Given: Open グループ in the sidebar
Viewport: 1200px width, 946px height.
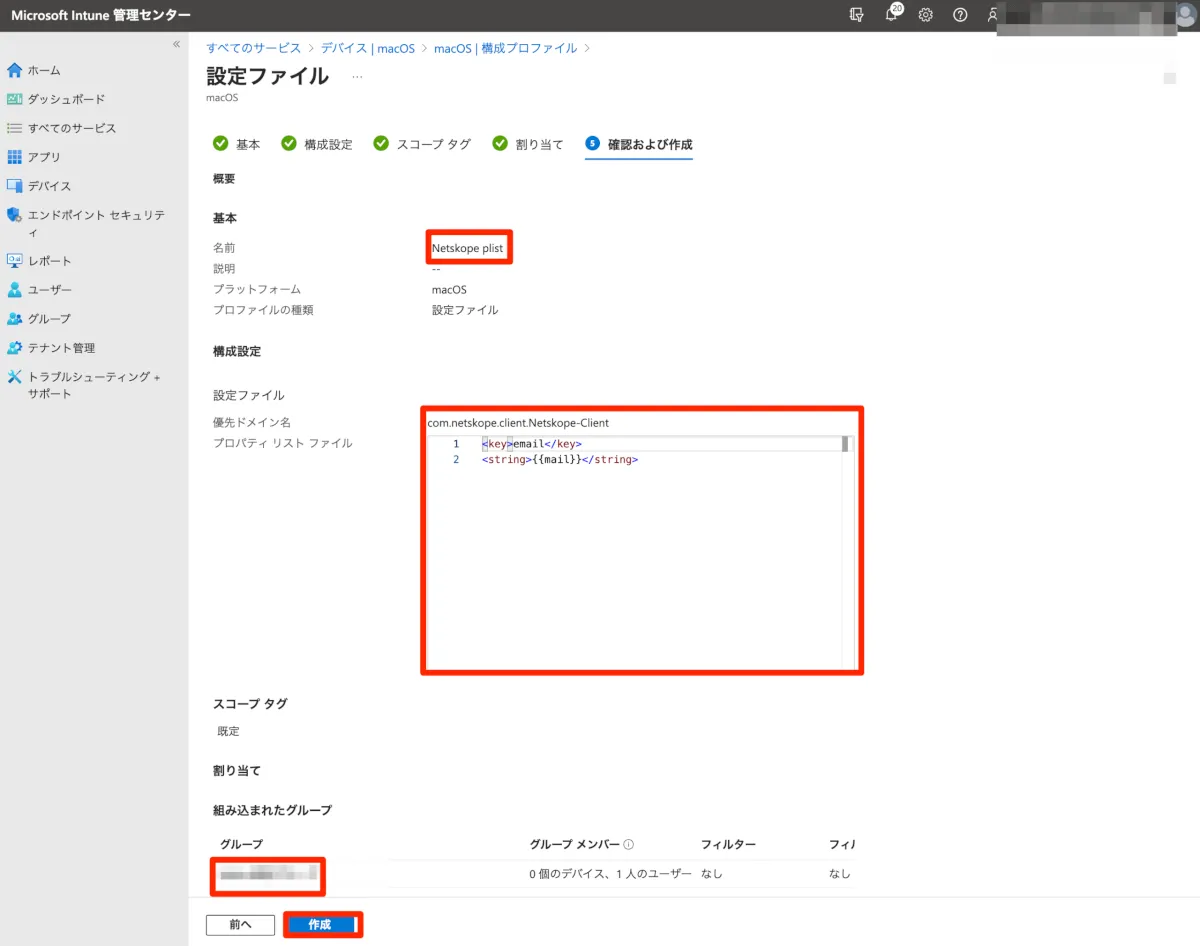Looking at the screenshot, I should [x=49, y=319].
